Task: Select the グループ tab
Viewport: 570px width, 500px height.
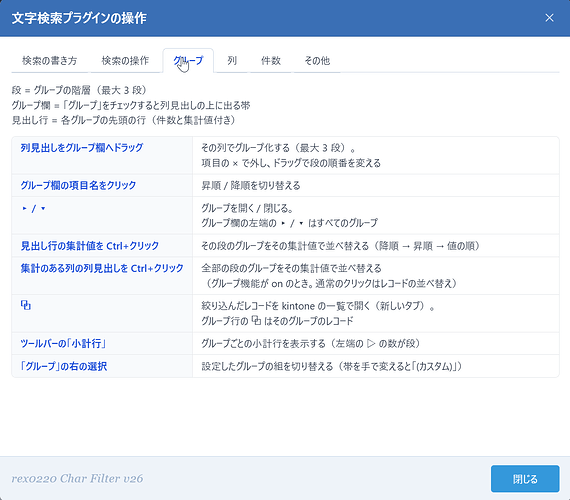Action: (188, 60)
